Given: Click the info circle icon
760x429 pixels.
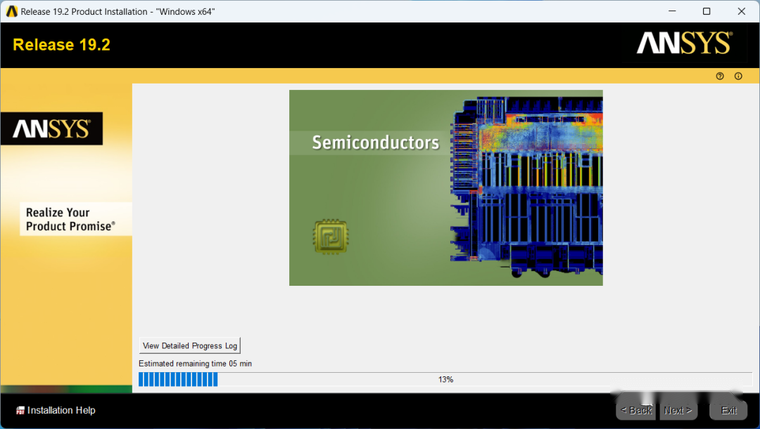Looking at the screenshot, I should pyautogui.click(x=738, y=76).
